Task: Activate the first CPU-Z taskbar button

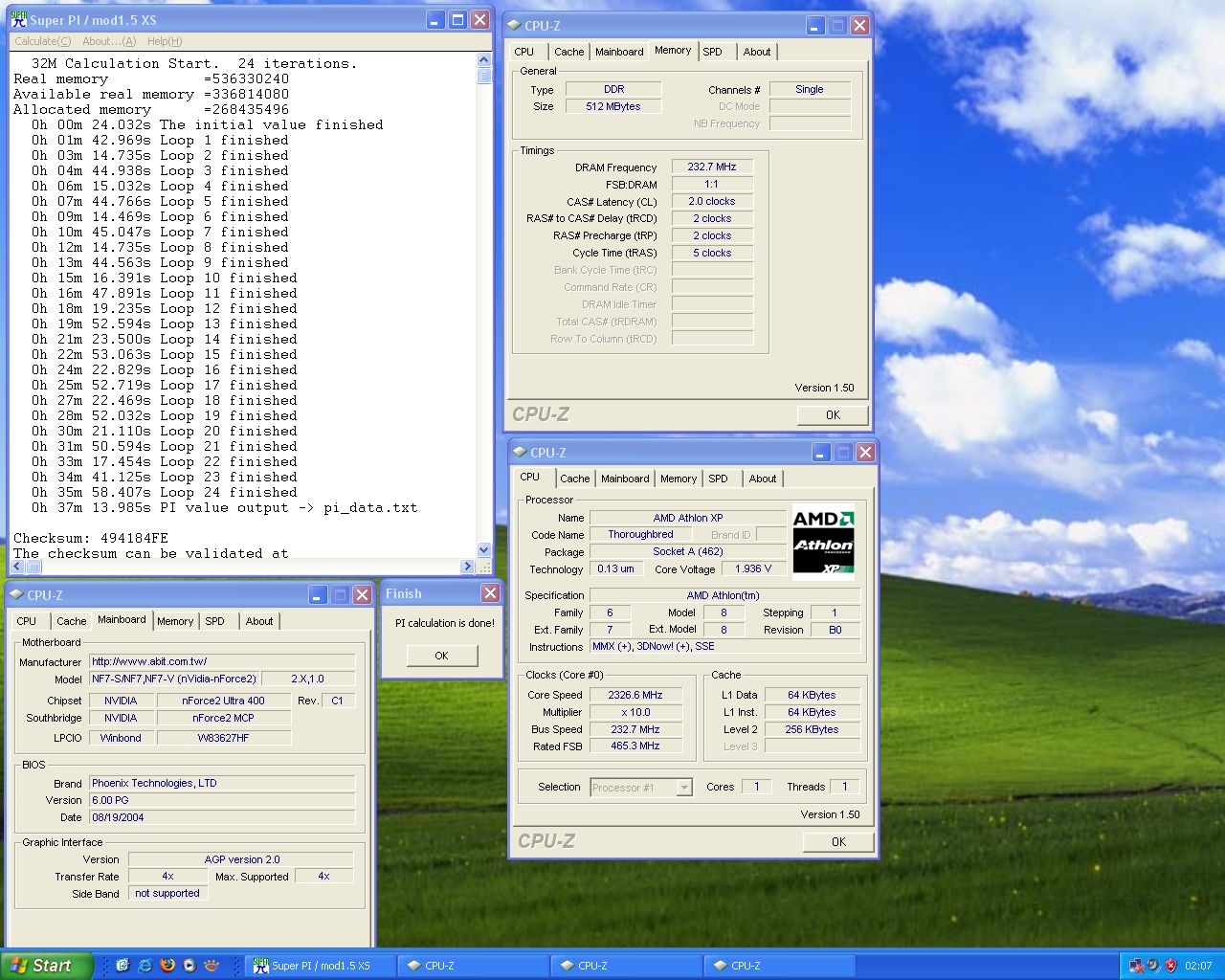Action: click(472, 966)
